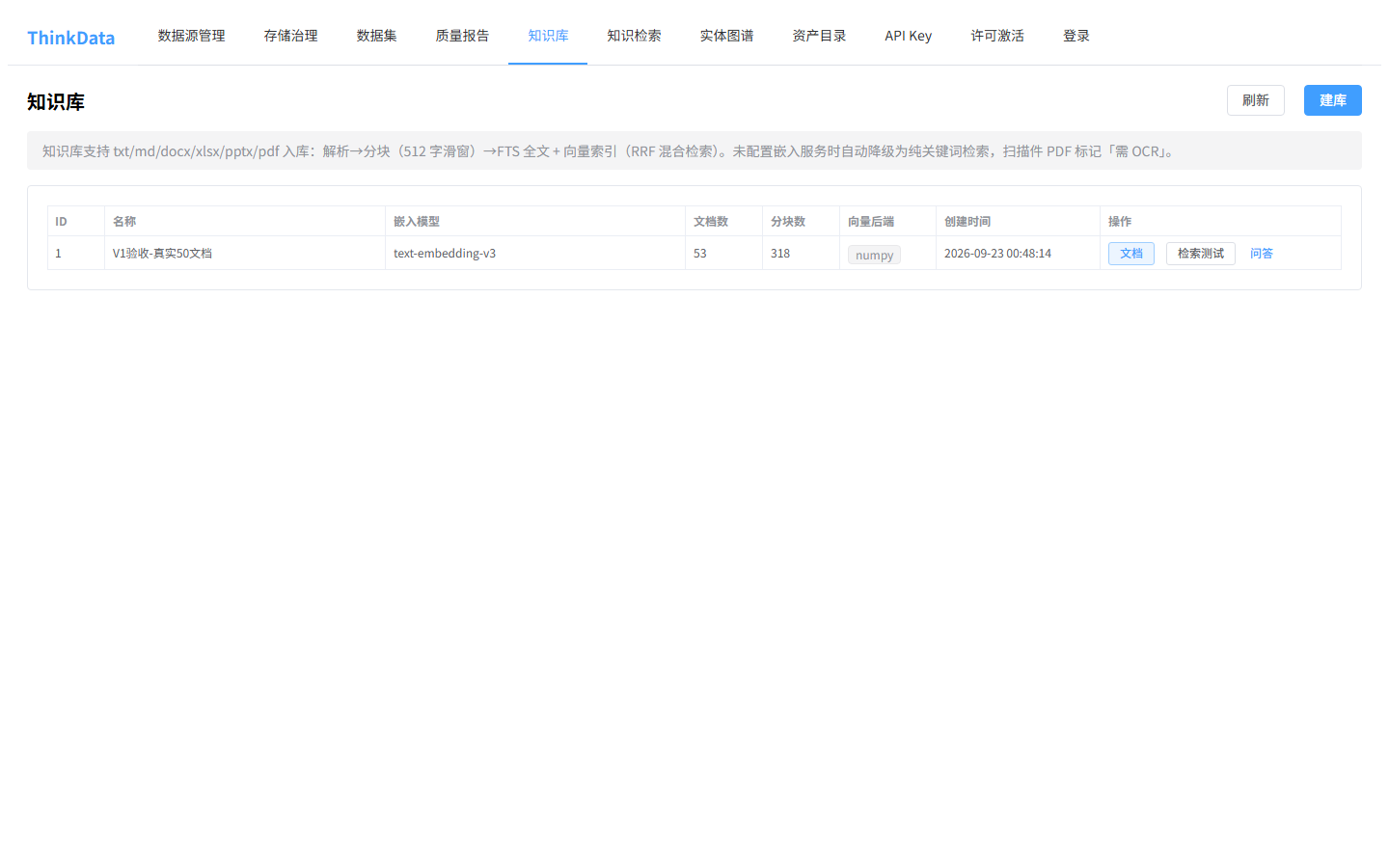Click the numpy backend tag
Screen dimensions: 1389x868
pyautogui.click(x=874, y=255)
